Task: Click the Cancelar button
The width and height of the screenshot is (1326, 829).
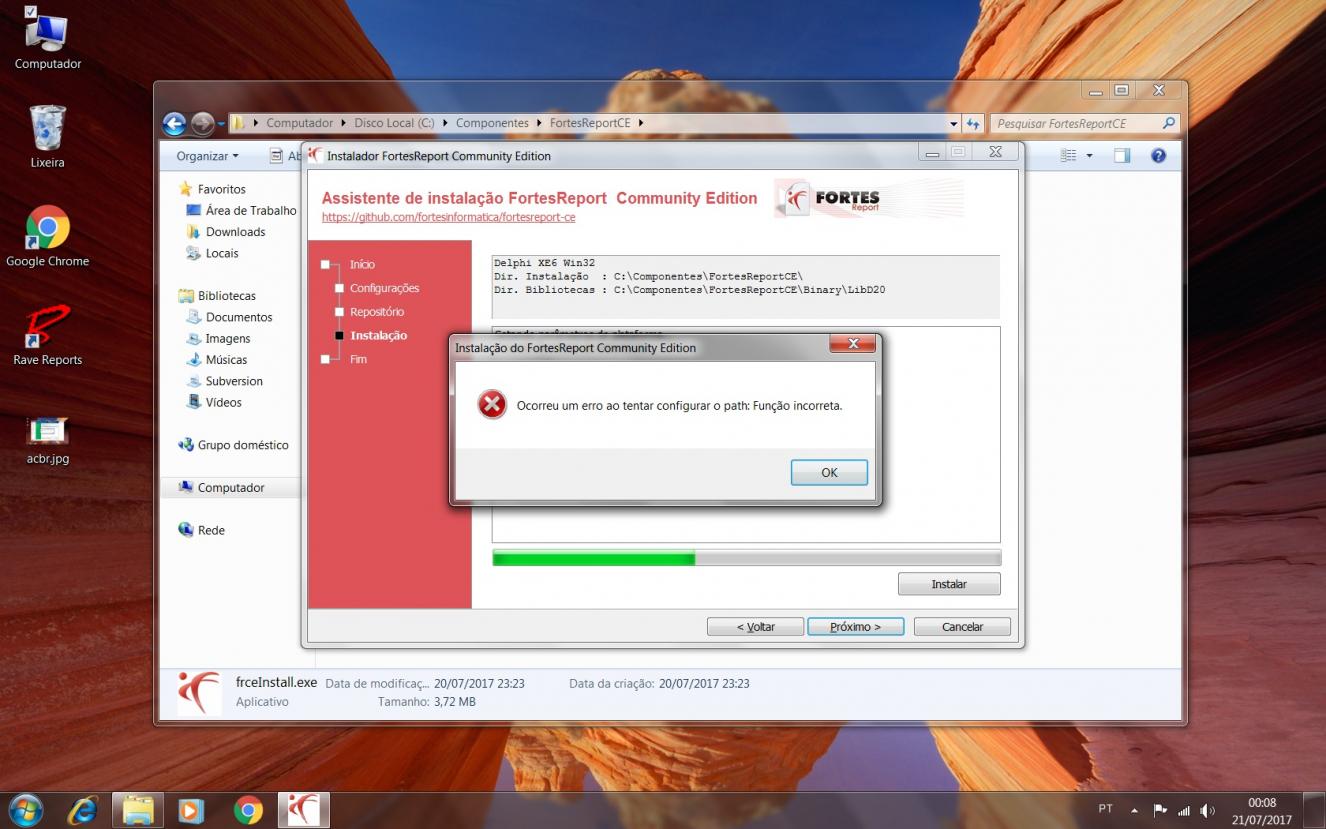Action: click(962, 627)
